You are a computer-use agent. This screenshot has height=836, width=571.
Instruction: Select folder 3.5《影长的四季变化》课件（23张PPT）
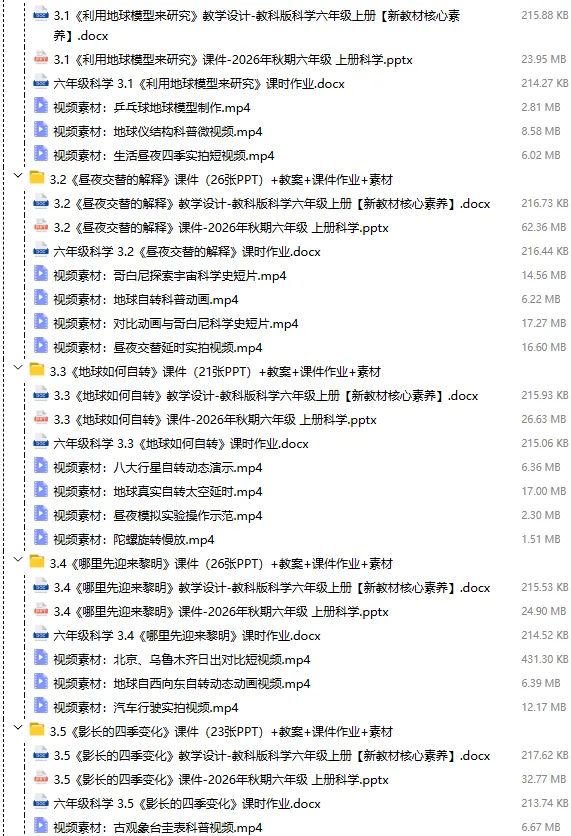tap(221, 732)
